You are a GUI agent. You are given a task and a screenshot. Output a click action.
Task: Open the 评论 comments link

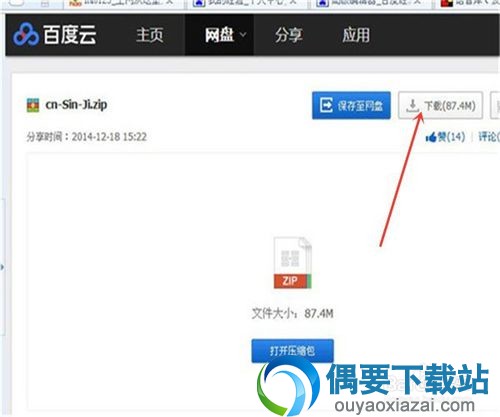click(489, 137)
